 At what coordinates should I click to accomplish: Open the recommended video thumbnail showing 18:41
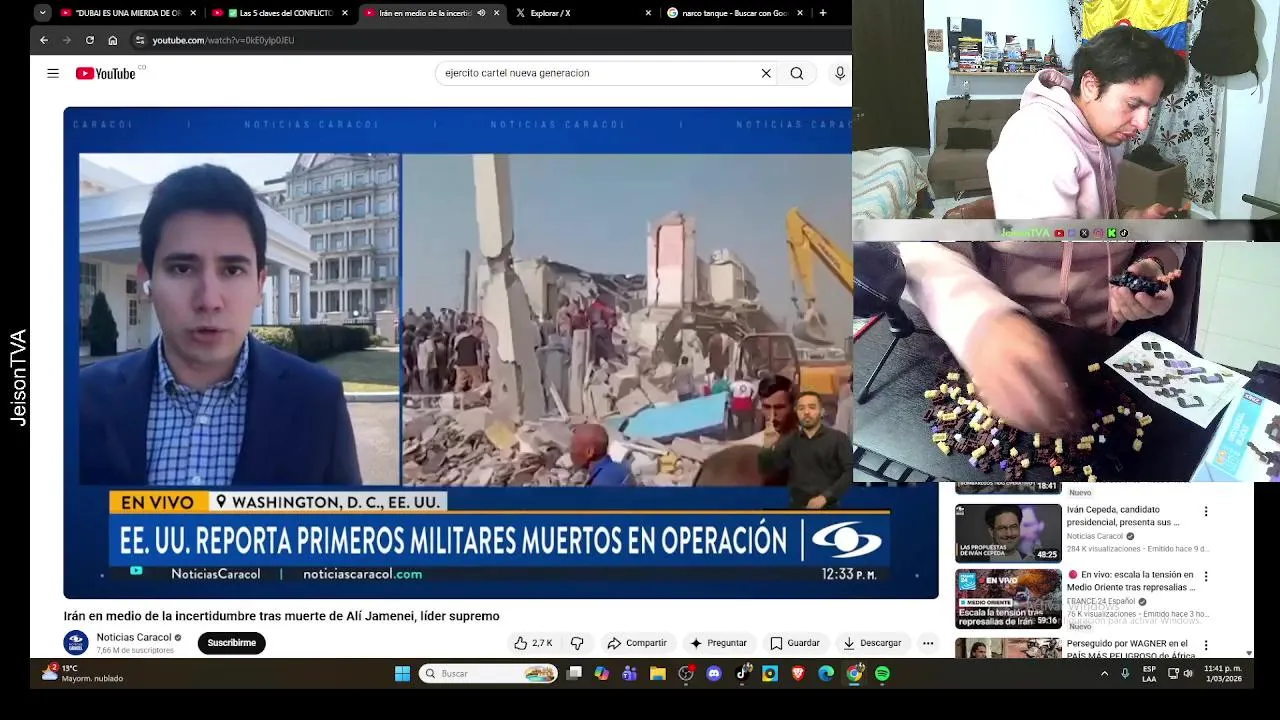pos(1008,487)
